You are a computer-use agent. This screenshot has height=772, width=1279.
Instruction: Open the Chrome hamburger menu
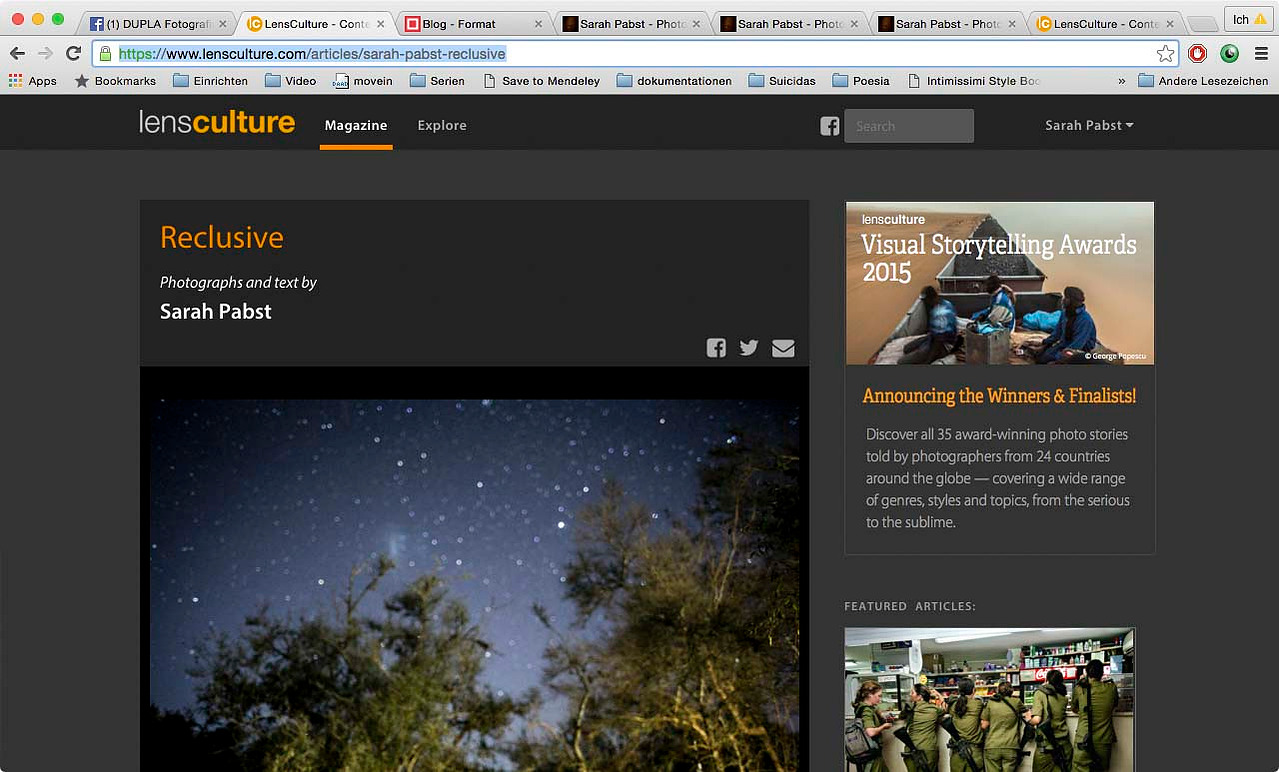pyautogui.click(x=1261, y=54)
